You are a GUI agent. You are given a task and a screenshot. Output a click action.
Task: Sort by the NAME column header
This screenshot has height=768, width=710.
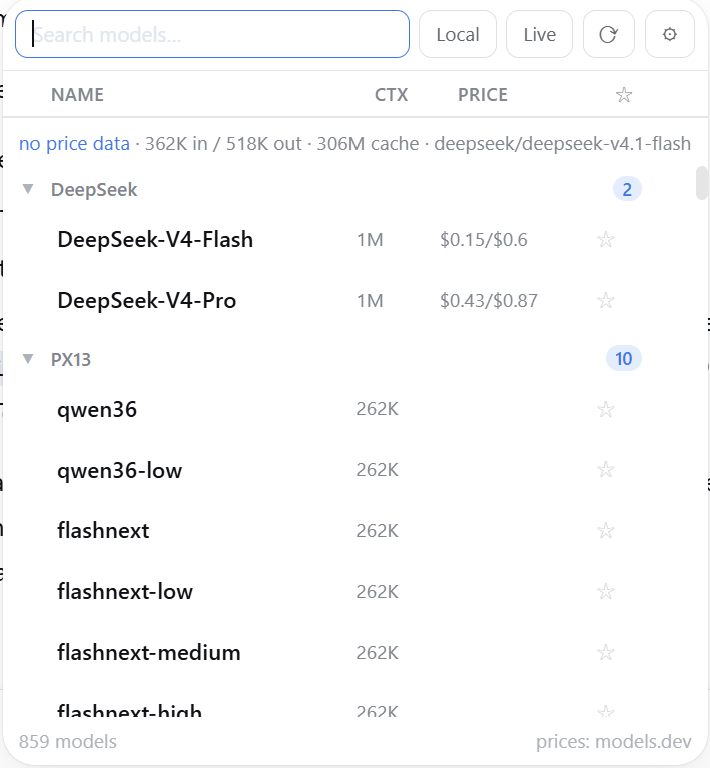click(x=77, y=95)
